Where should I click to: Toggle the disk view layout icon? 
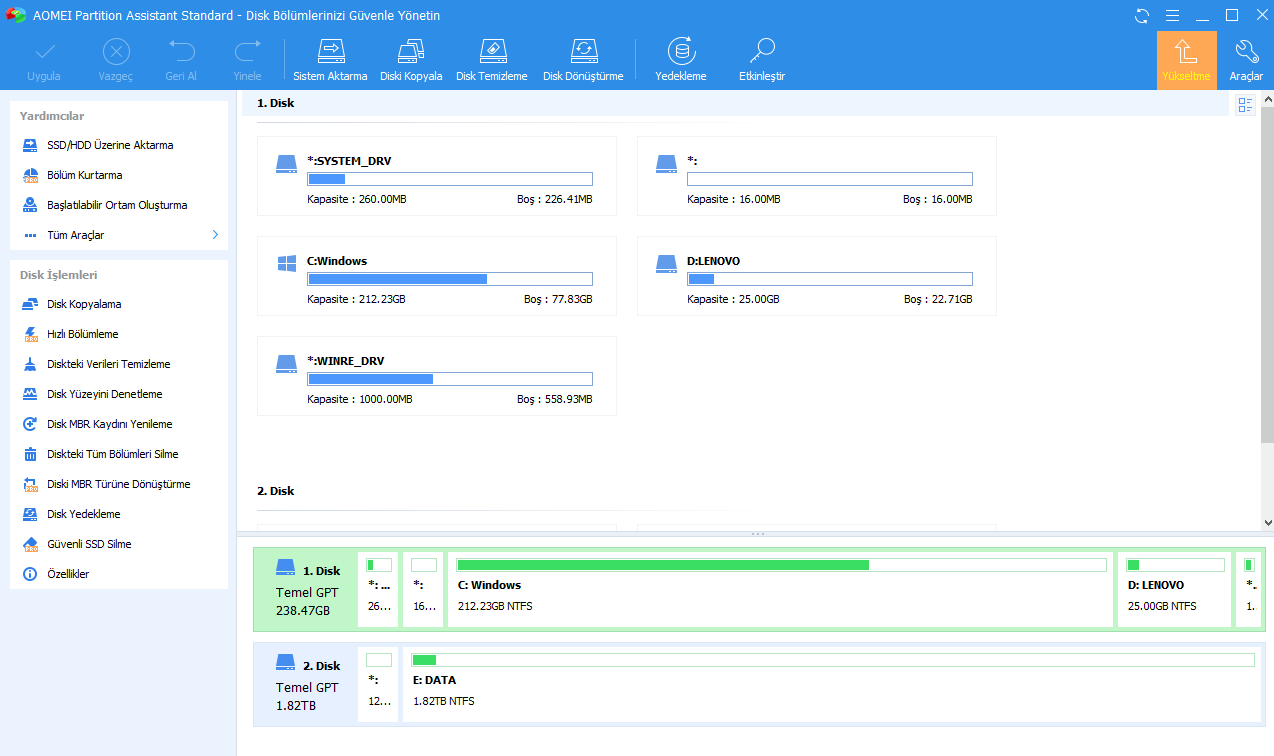coord(1245,105)
